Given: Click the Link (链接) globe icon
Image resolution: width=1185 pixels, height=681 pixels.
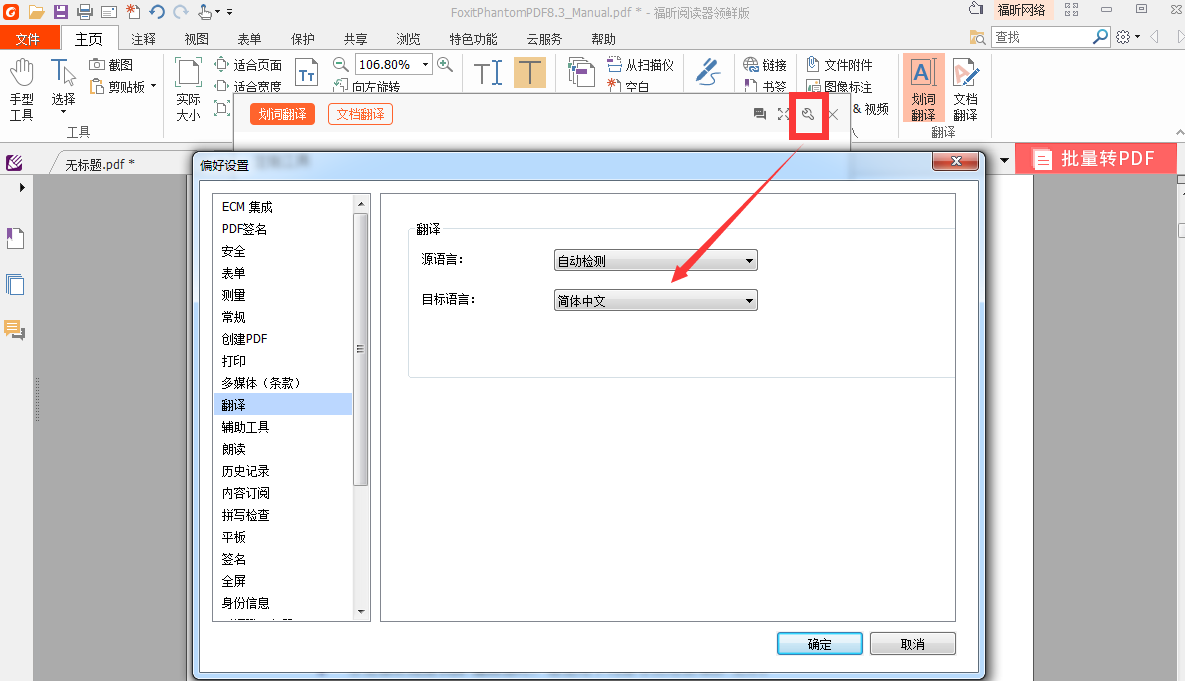Looking at the screenshot, I should click(x=750, y=65).
